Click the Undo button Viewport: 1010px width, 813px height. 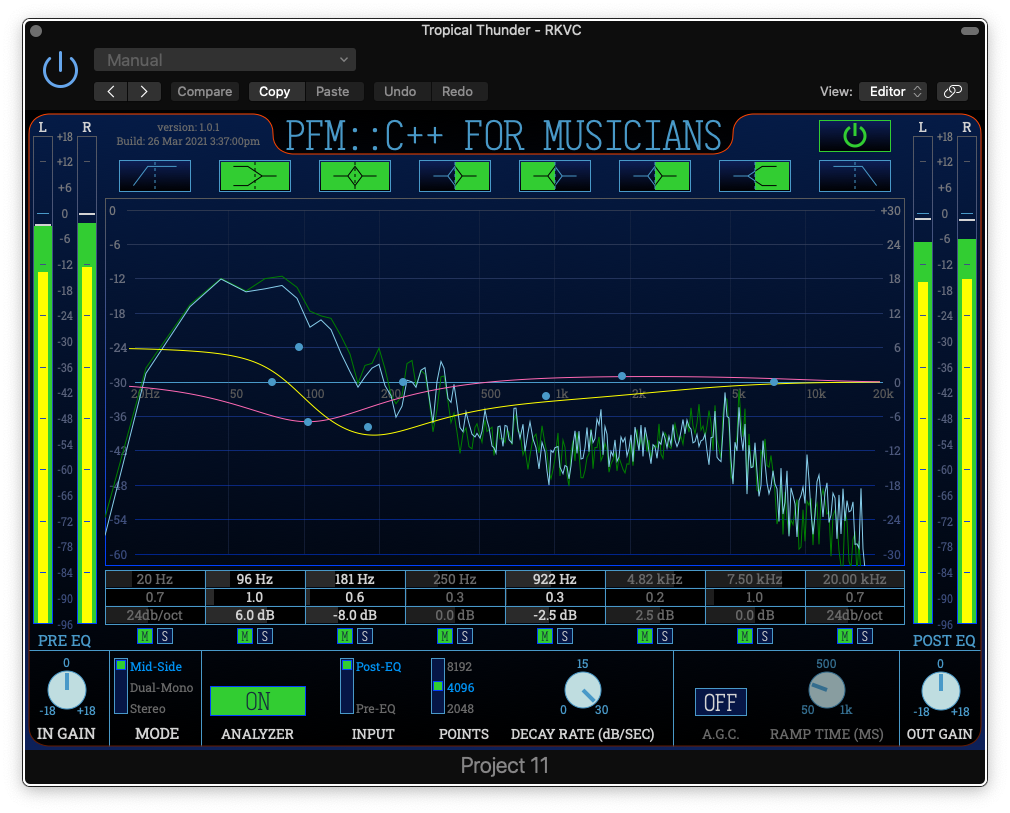pos(400,91)
